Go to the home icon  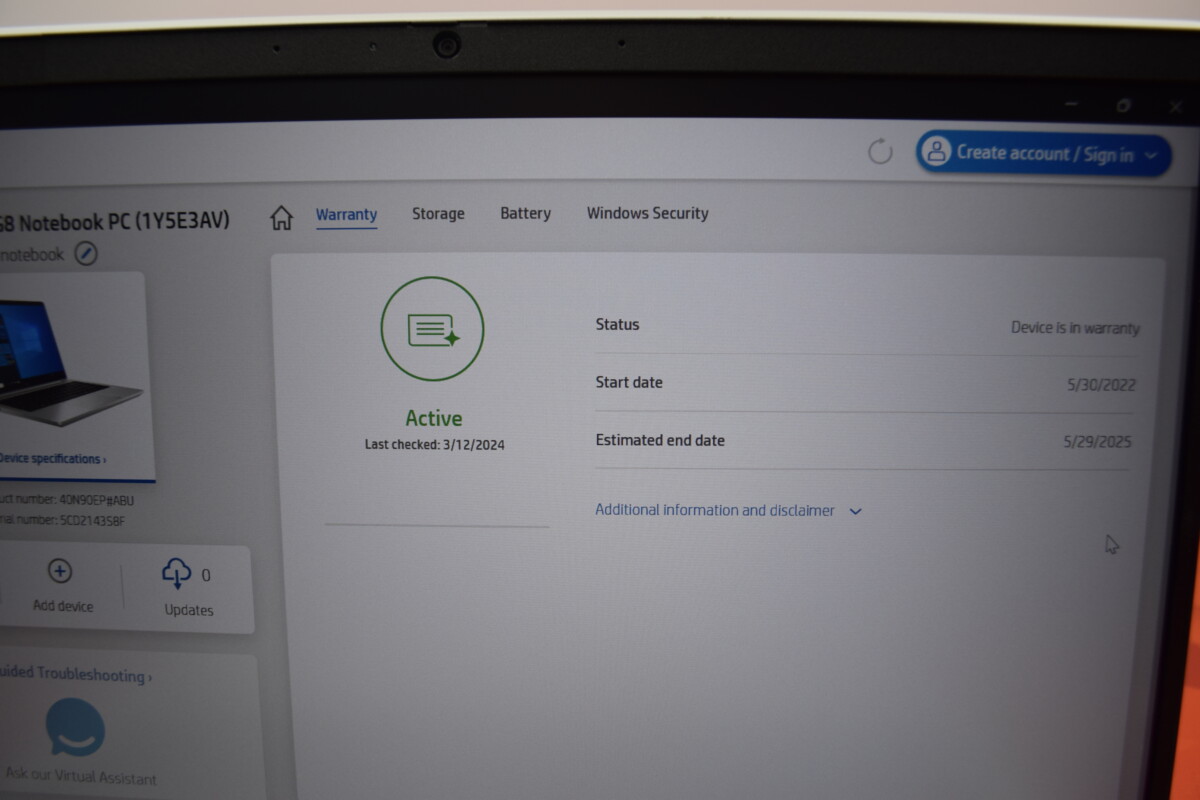tap(282, 217)
